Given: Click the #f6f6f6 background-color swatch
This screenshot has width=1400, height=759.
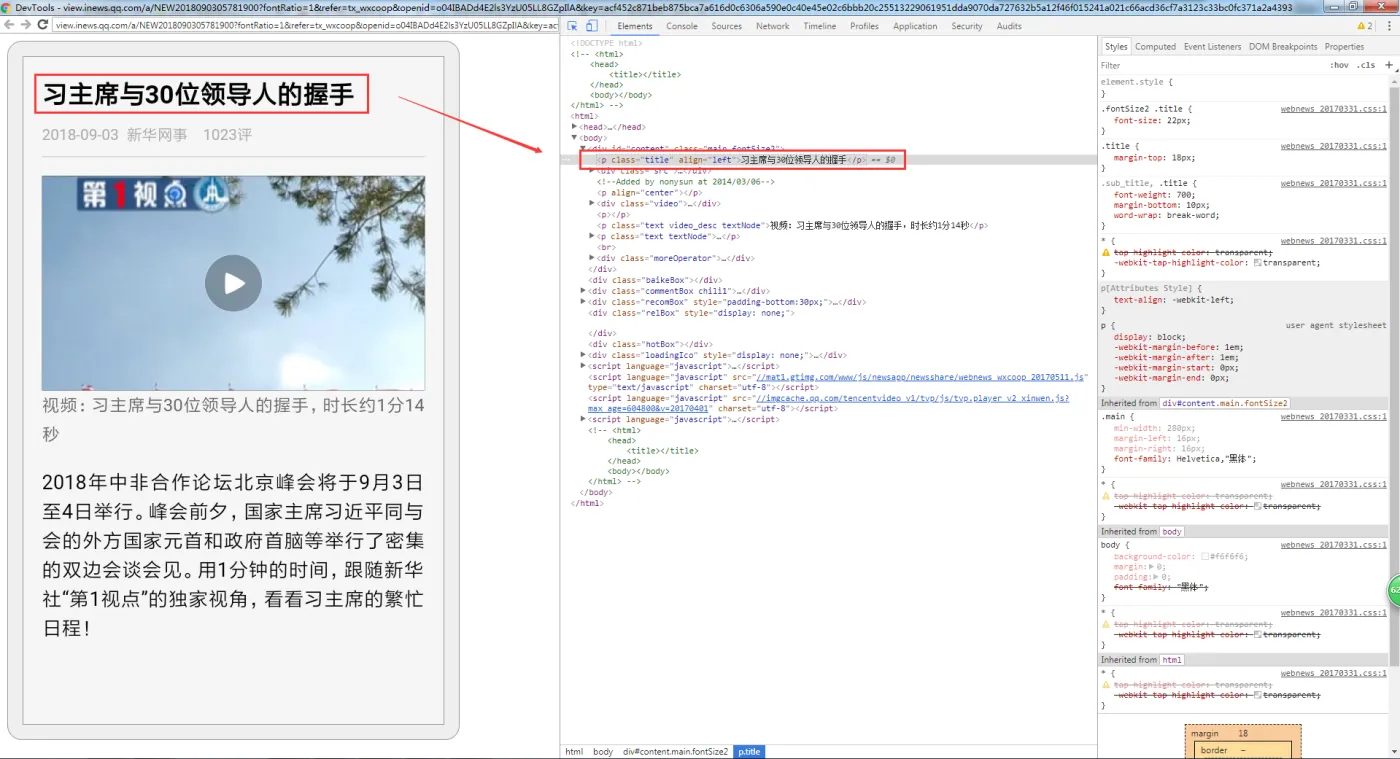Looking at the screenshot, I should tap(1206, 556).
